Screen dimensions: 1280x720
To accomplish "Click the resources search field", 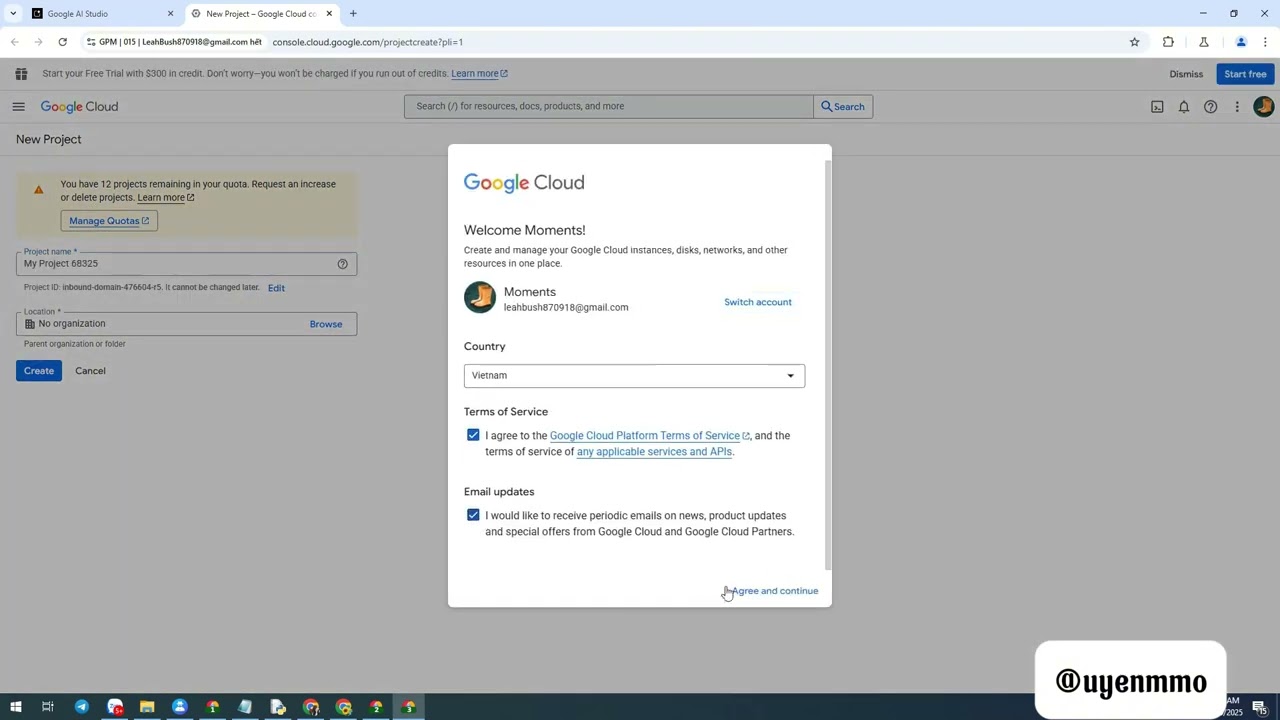I will pos(609,107).
